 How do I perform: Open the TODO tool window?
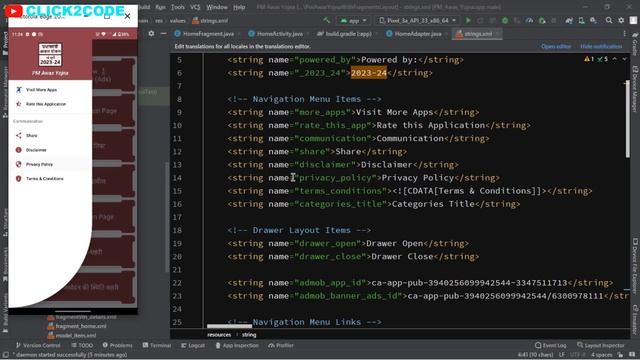click(82, 345)
